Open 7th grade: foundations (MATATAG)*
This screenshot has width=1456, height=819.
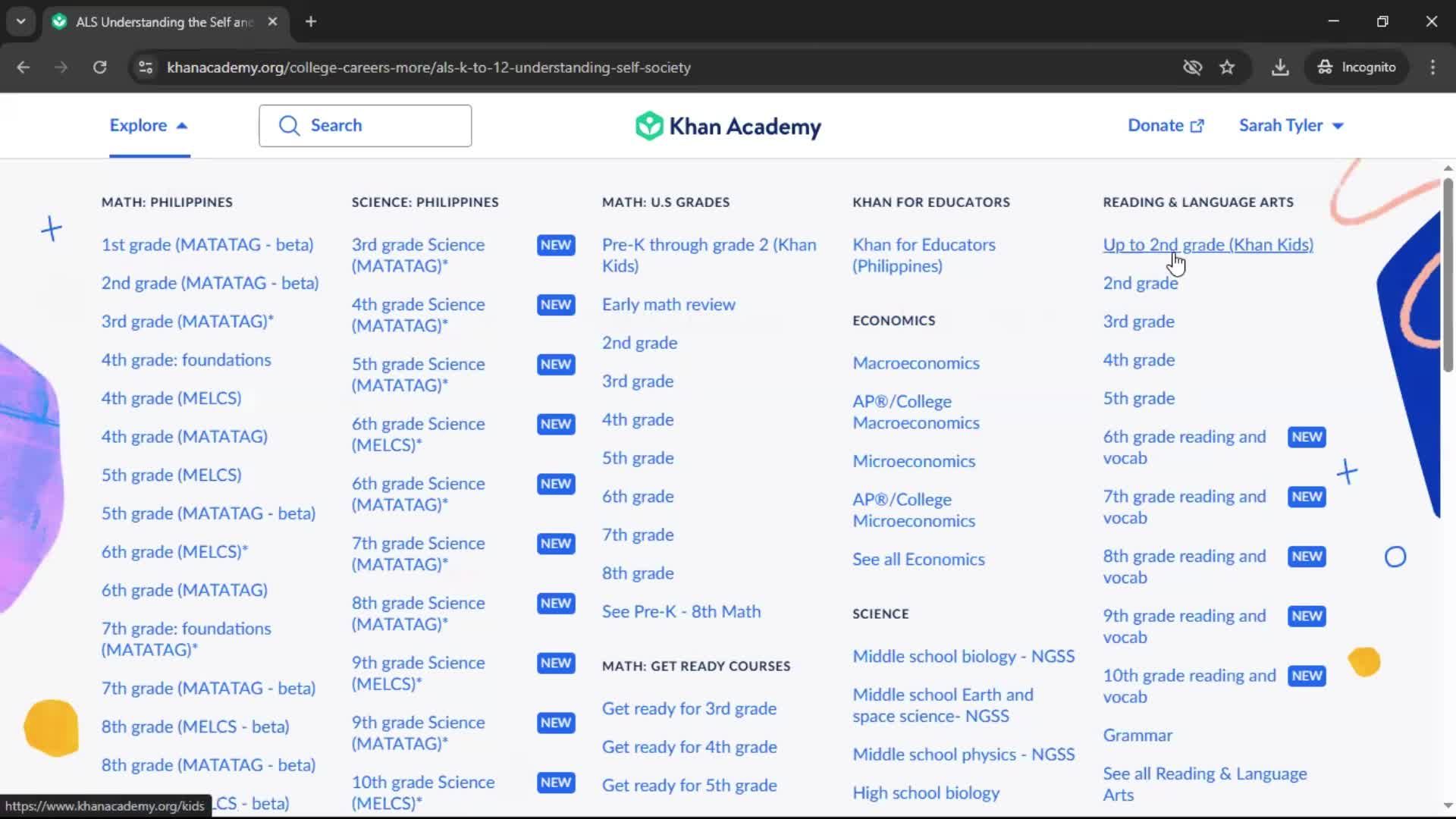pos(186,639)
